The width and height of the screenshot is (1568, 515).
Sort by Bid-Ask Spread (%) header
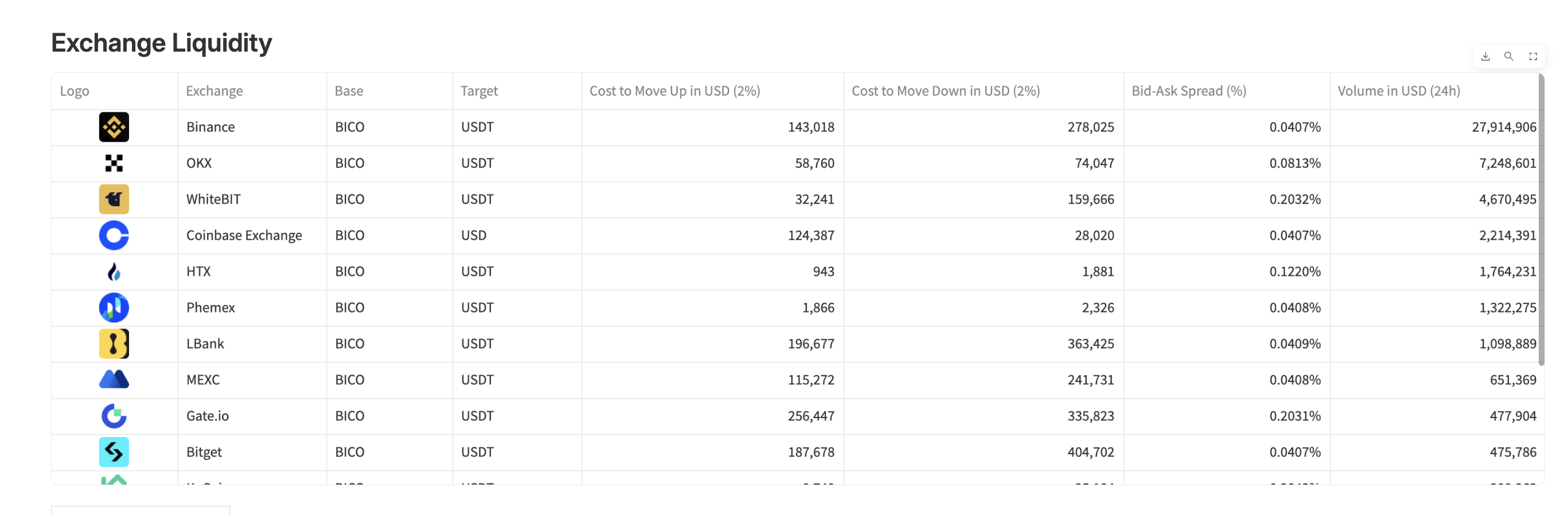pos(1188,91)
